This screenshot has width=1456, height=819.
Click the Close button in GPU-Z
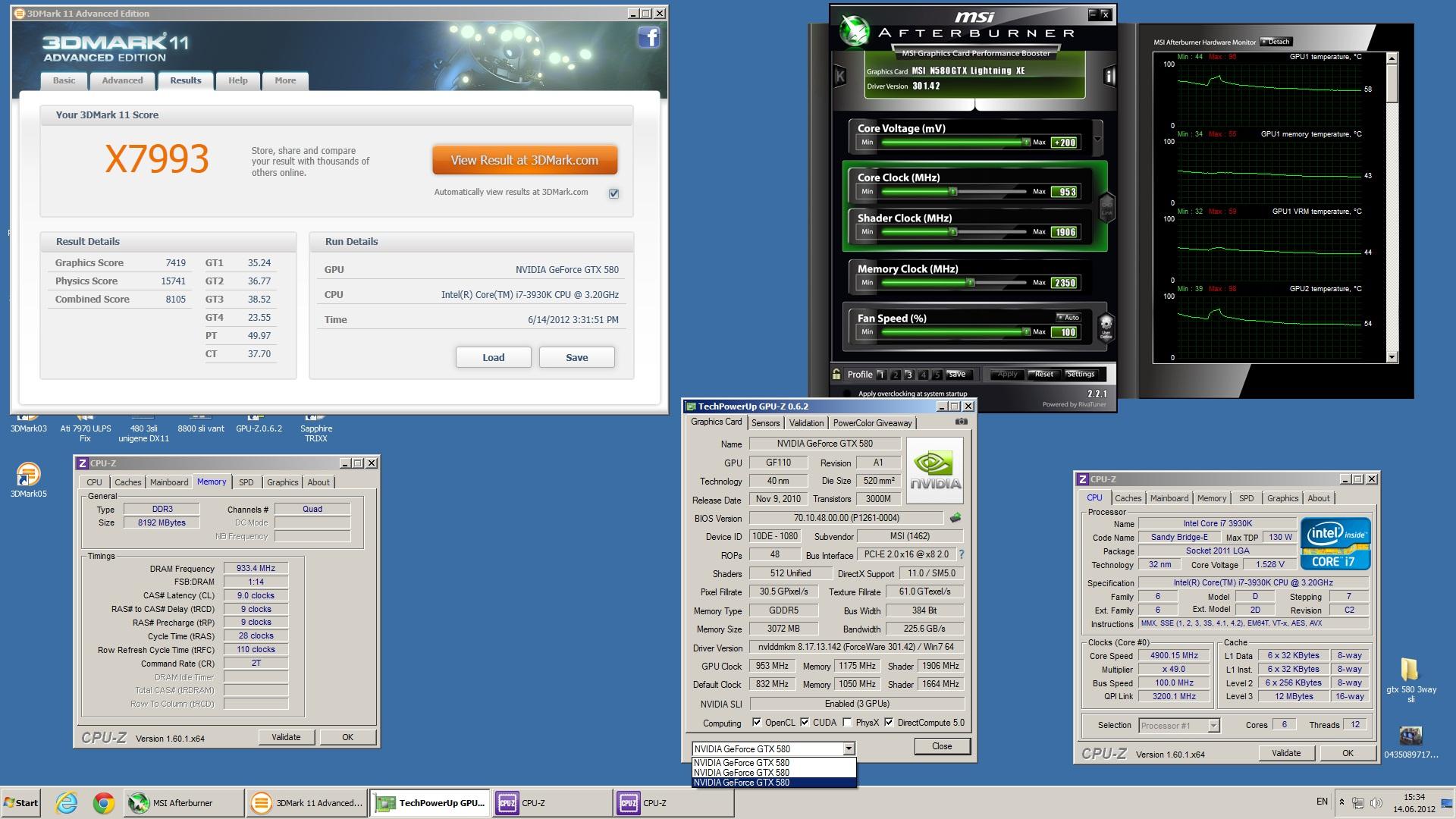(x=942, y=746)
